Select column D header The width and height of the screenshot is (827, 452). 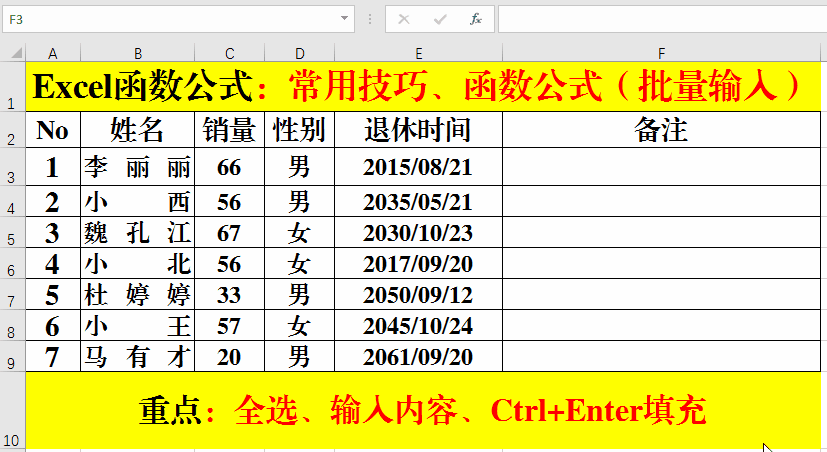300,53
